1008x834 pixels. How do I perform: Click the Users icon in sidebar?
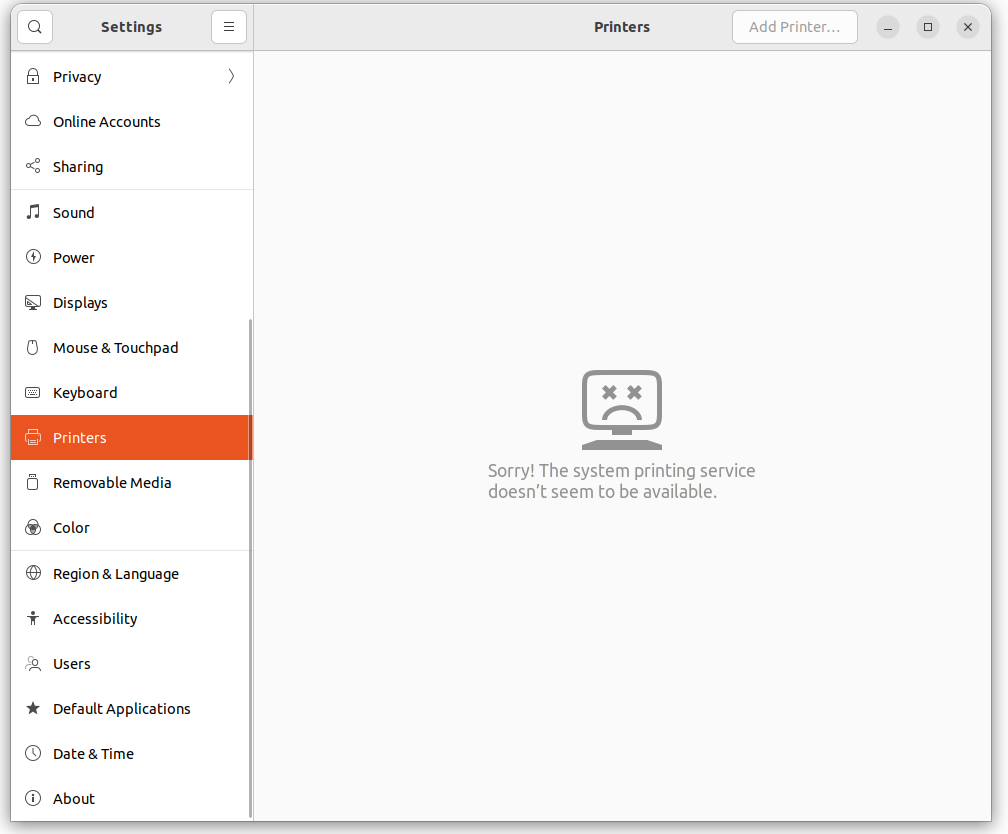point(33,663)
